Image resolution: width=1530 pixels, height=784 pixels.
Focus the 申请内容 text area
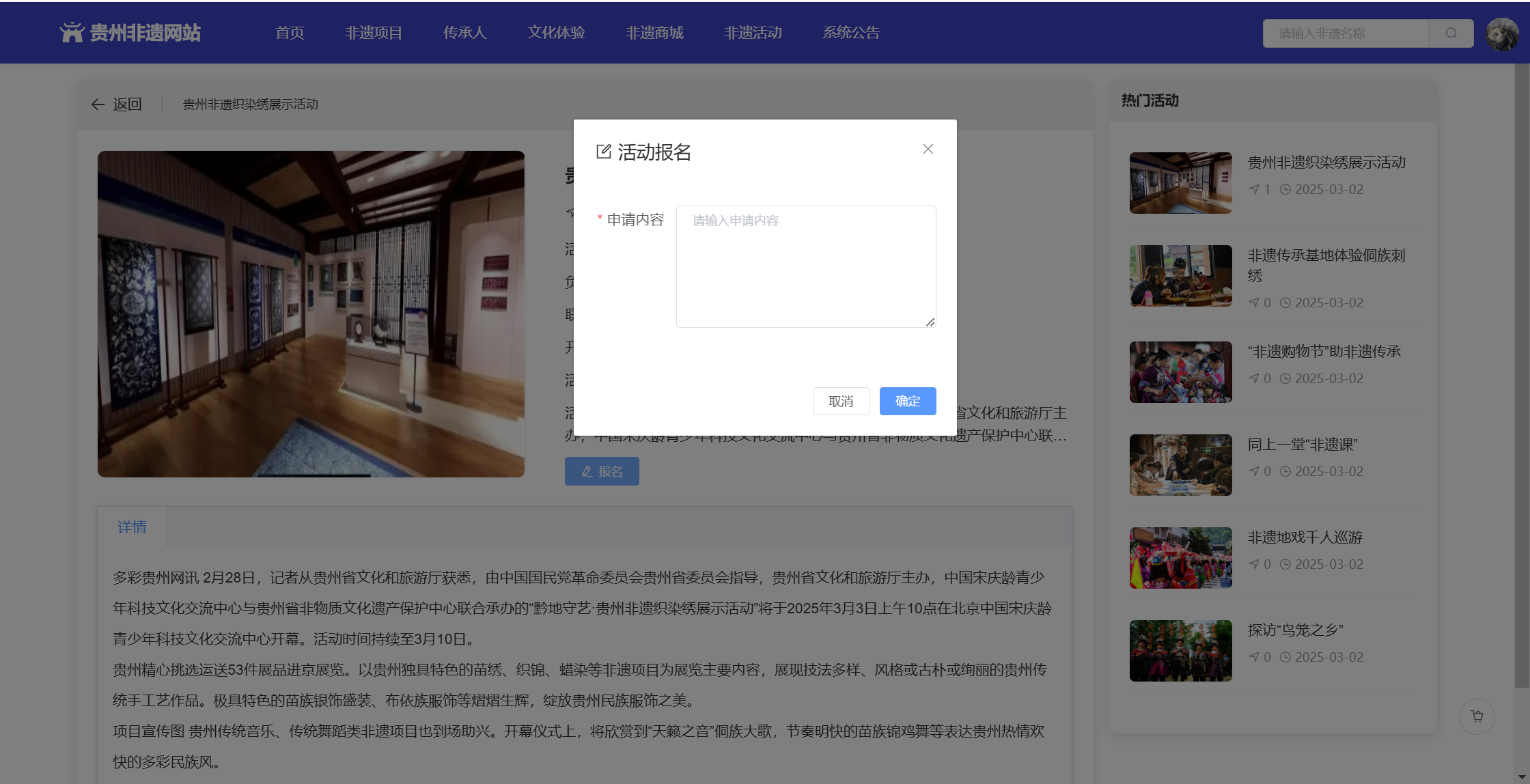[x=806, y=266]
